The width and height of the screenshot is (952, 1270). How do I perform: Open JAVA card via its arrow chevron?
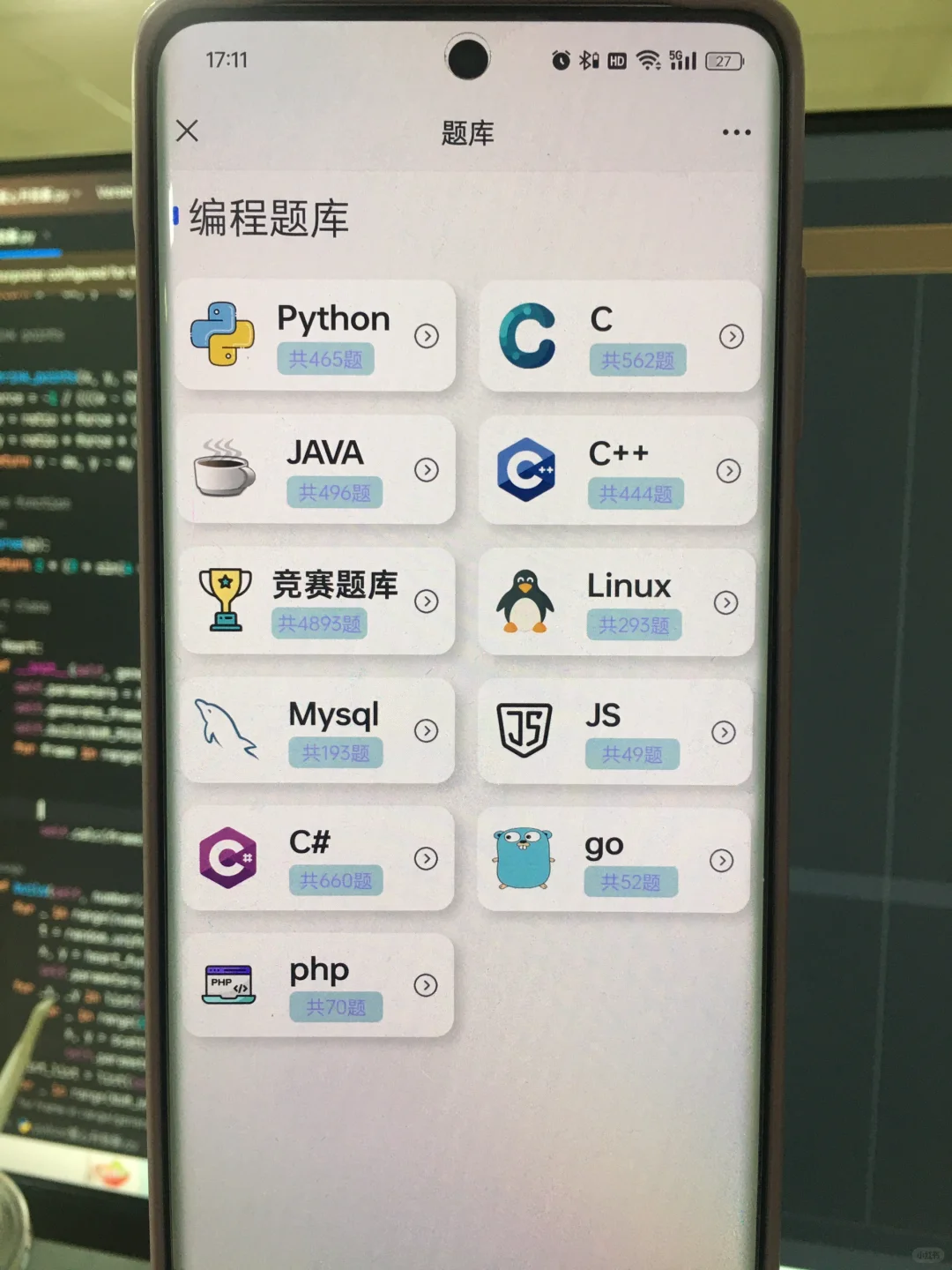[427, 470]
